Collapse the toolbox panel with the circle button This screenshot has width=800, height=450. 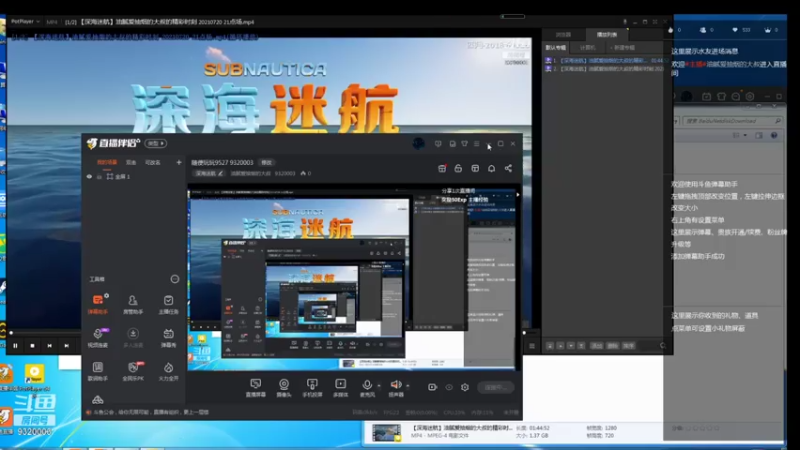[x=174, y=279]
